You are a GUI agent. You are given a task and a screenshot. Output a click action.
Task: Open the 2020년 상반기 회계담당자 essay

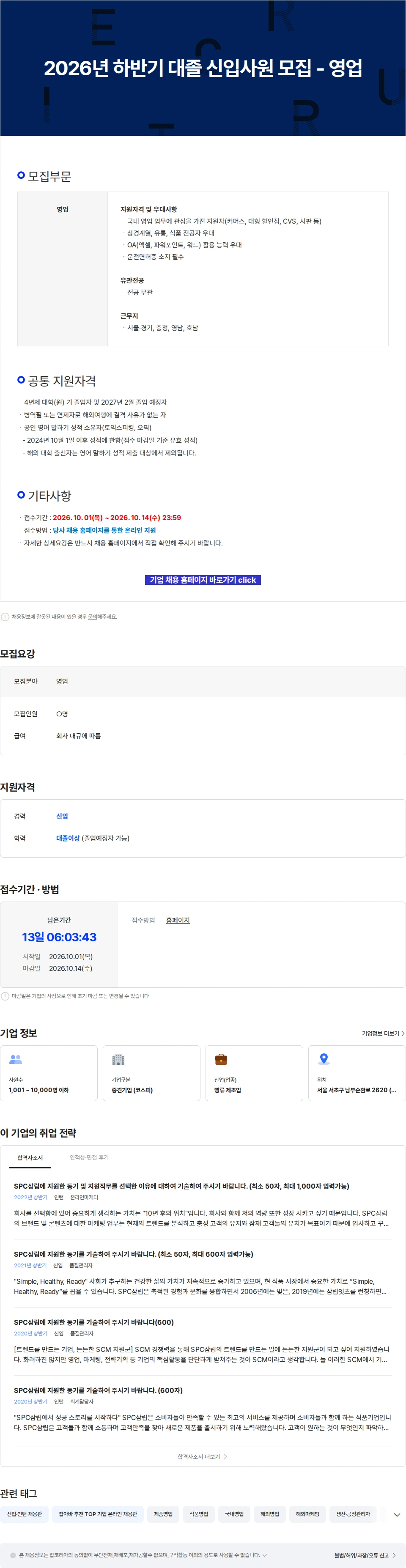pos(98,1391)
